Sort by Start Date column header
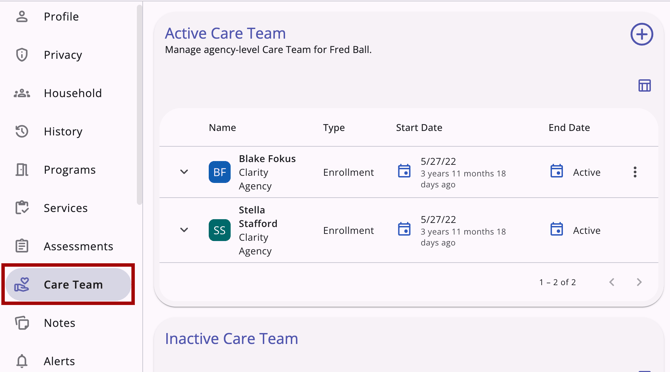The width and height of the screenshot is (670, 372). tap(419, 128)
